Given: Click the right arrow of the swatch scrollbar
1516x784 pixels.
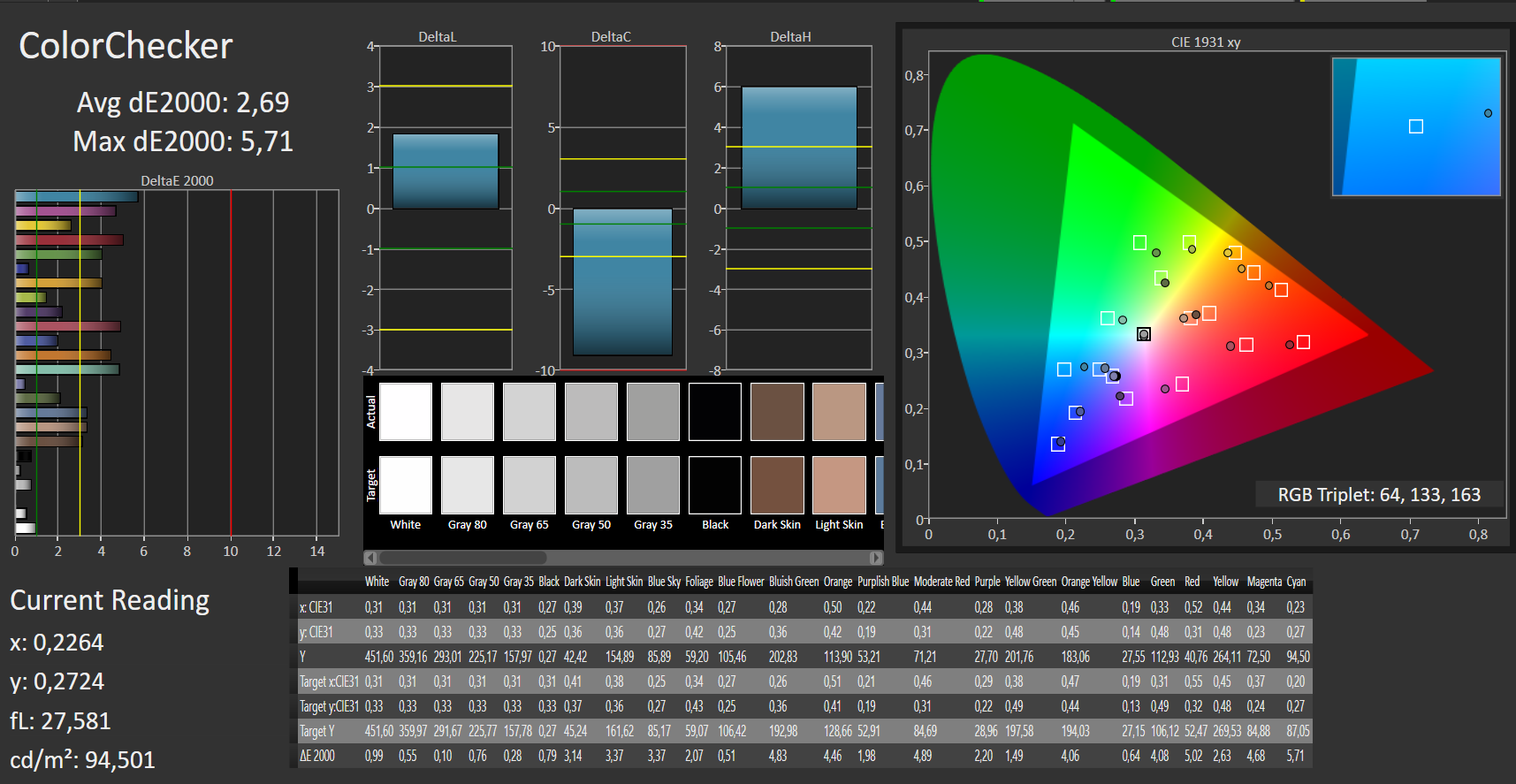Looking at the screenshot, I should (x=875, y=558).
